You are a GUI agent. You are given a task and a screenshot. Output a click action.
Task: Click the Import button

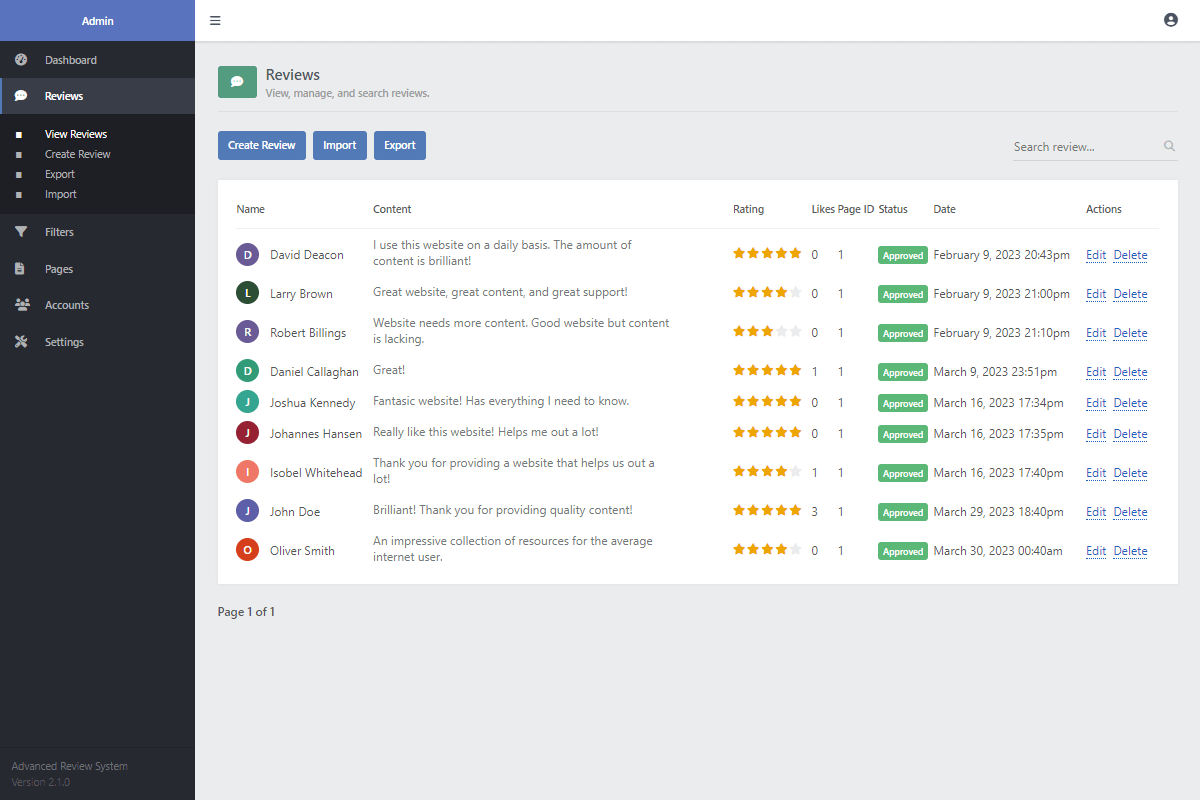click(340, 145)
